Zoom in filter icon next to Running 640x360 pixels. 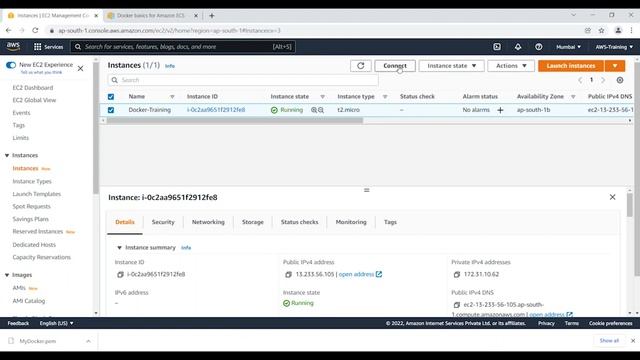pyautogui.click(x=314, y=110)
